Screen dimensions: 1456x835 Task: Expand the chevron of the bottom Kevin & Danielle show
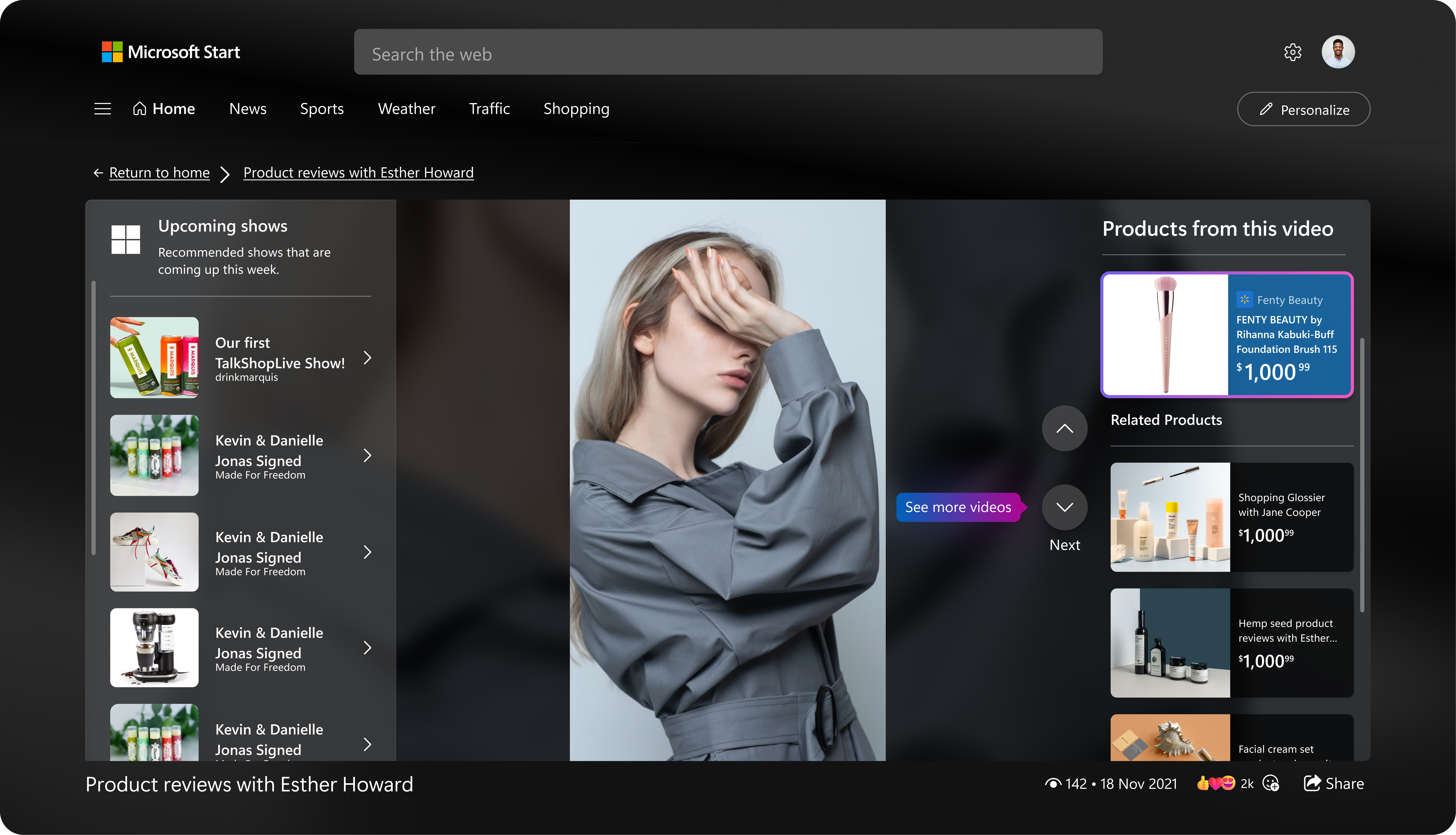[368, 744]
